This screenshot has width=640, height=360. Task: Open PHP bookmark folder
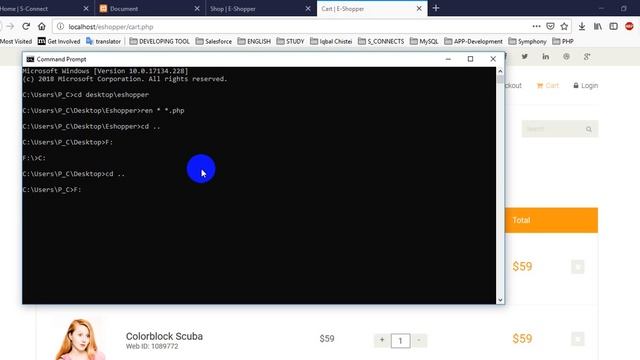[563, 41]
